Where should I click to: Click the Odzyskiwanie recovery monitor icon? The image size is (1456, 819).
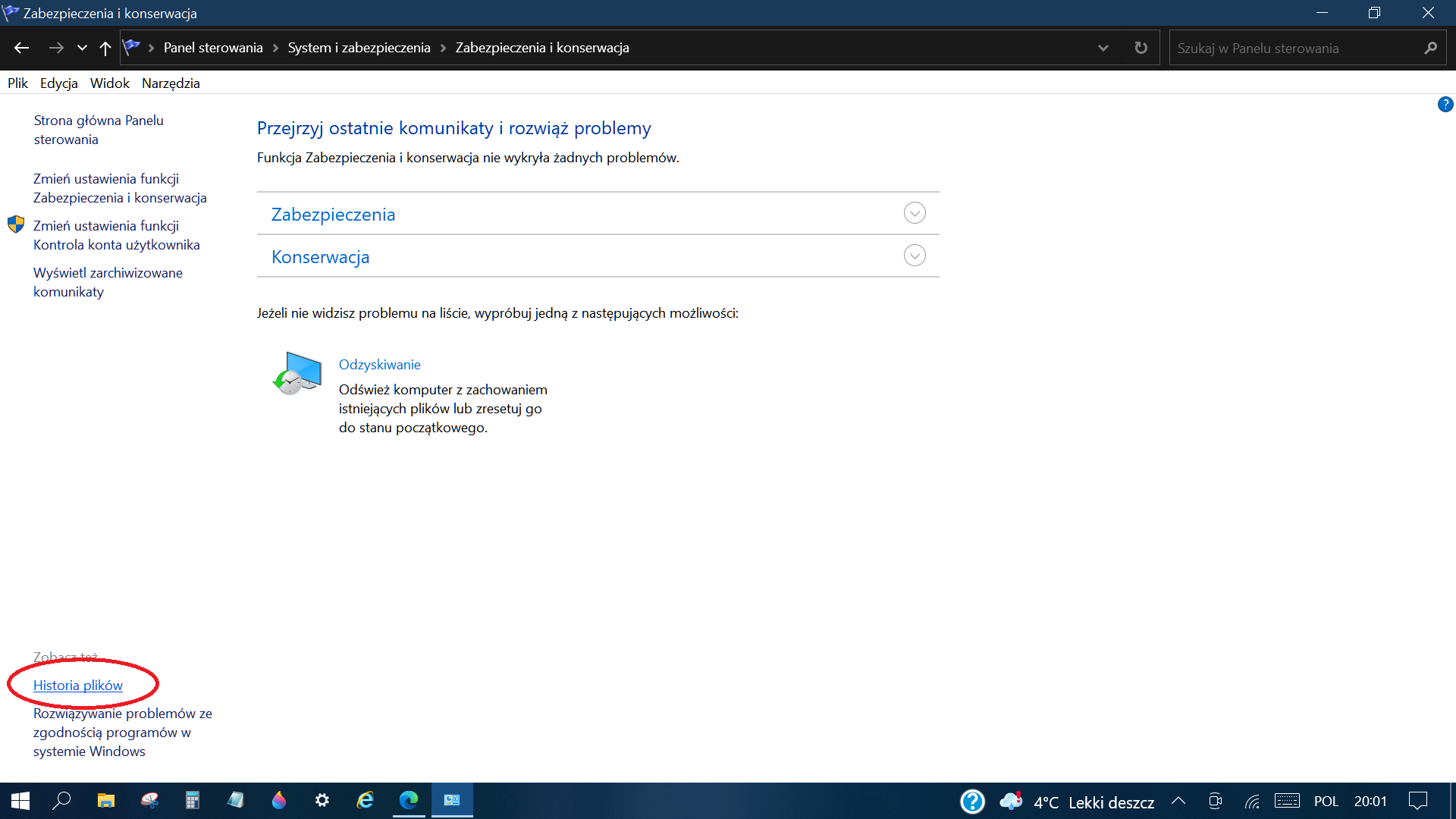click(x=297, y=373)
